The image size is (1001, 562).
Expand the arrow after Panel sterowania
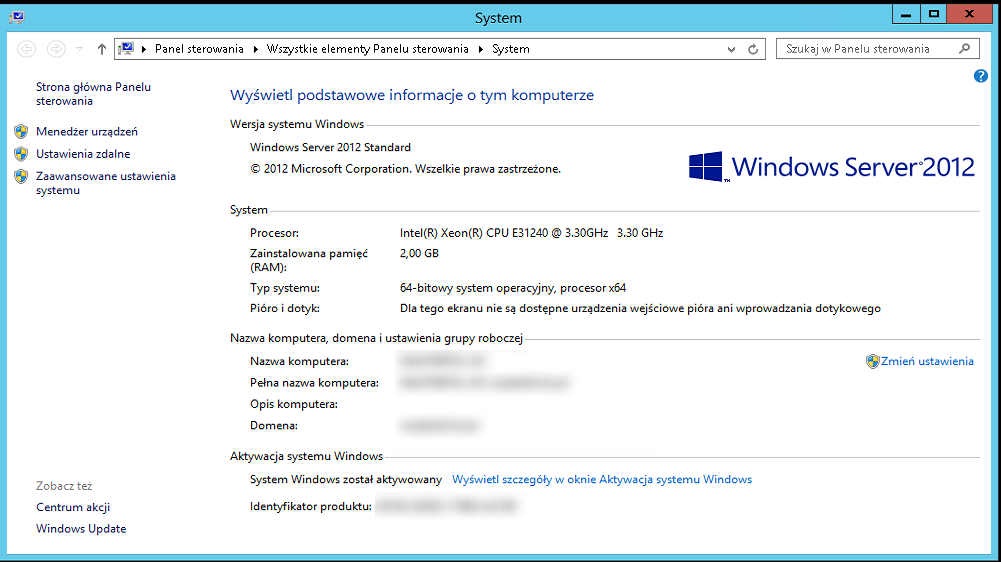256,49
